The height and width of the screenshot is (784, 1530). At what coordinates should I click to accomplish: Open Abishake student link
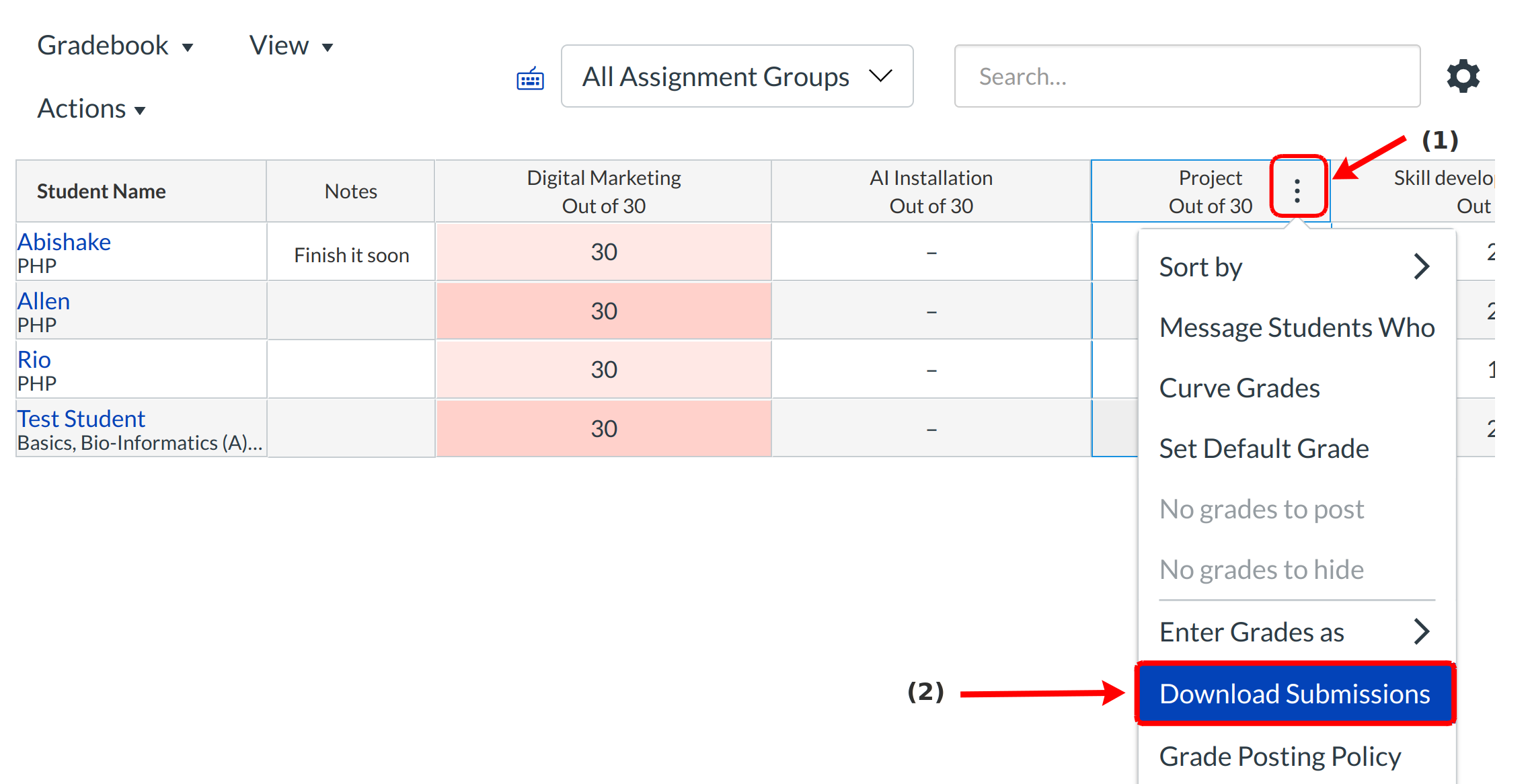coord(64,241)
